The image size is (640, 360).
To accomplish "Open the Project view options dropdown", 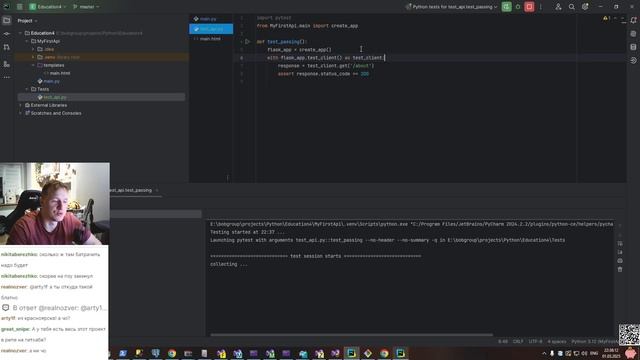I will 27,20.
